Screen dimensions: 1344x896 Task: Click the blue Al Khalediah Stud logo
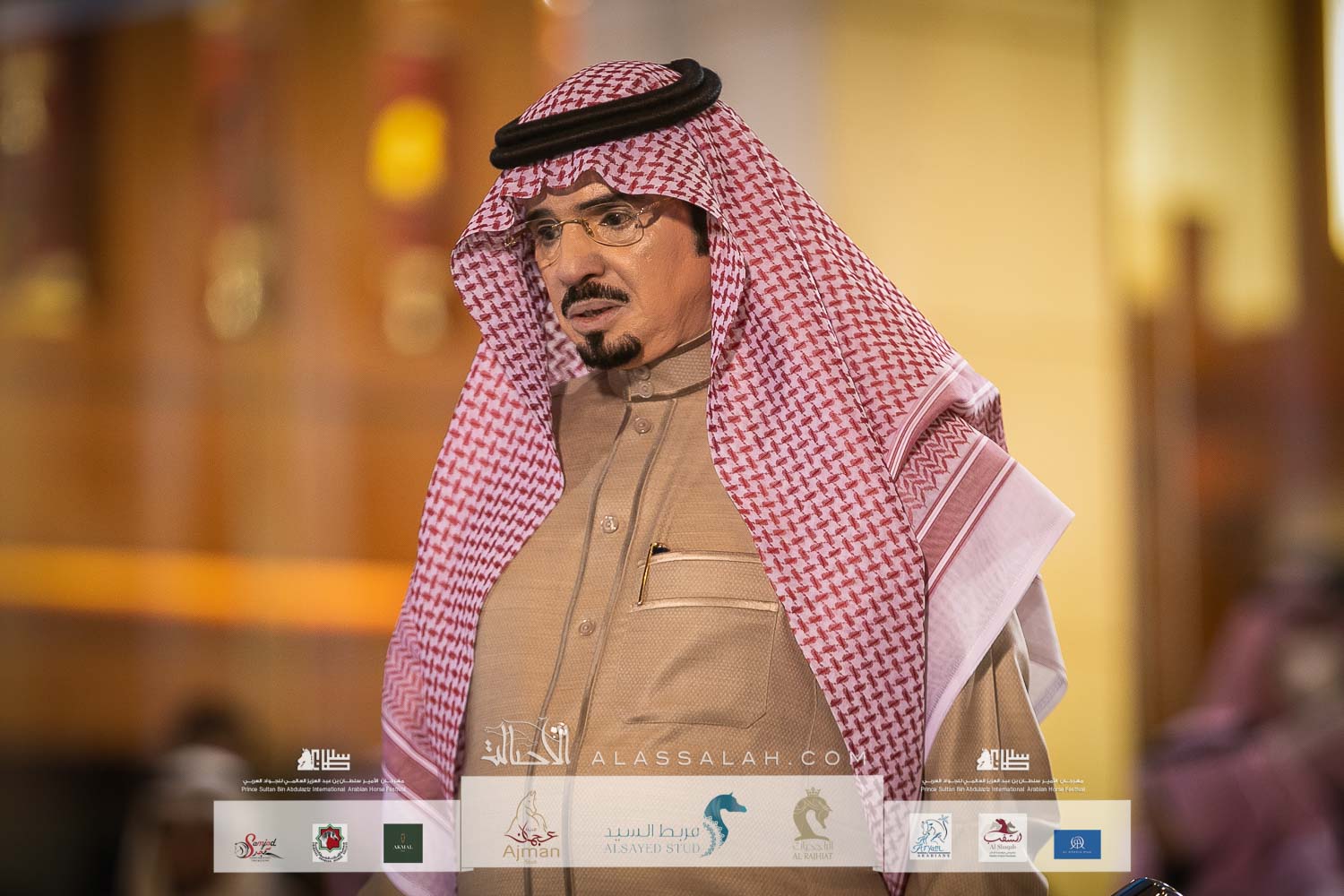point(1076,842)
